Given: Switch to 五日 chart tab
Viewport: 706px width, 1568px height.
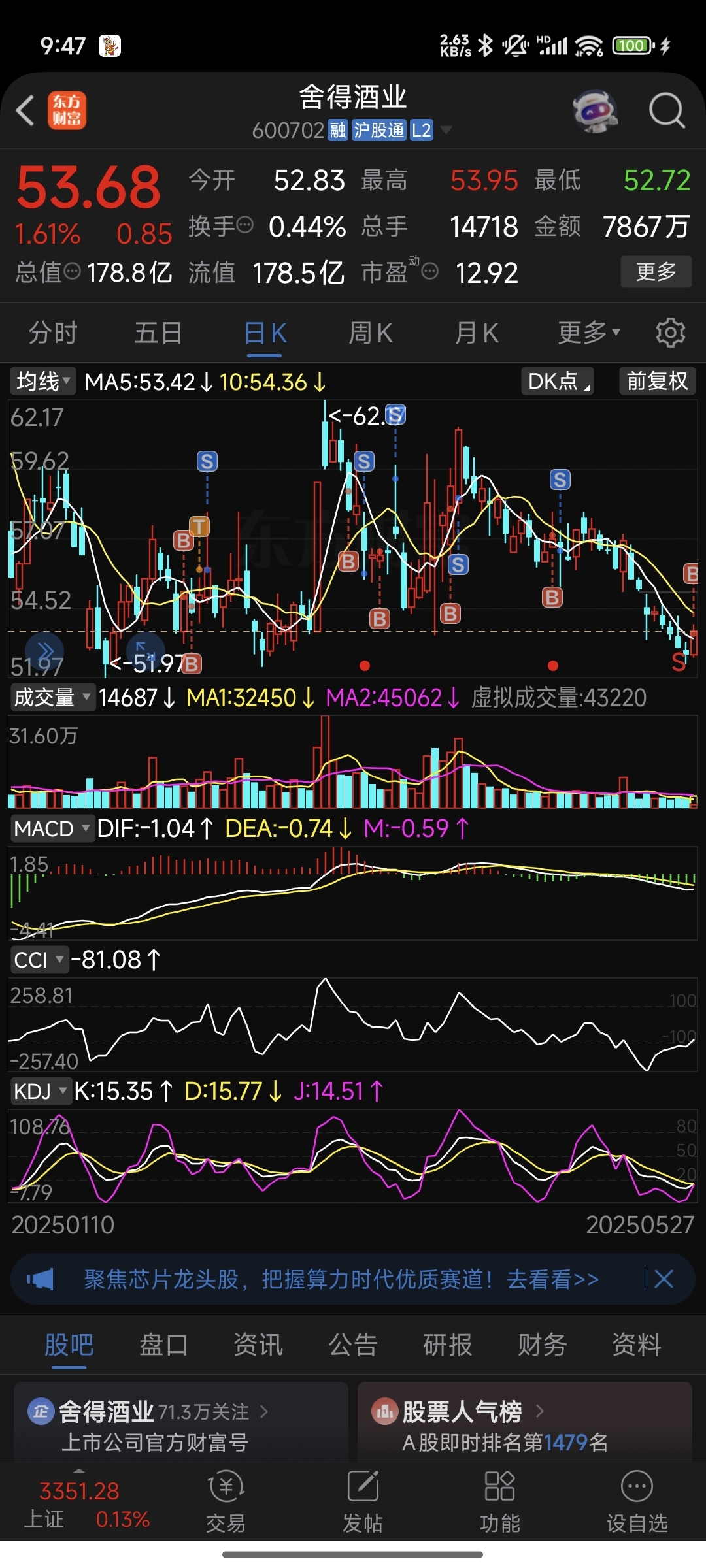Looking at the screenshot, I should [x=158, y=333].
